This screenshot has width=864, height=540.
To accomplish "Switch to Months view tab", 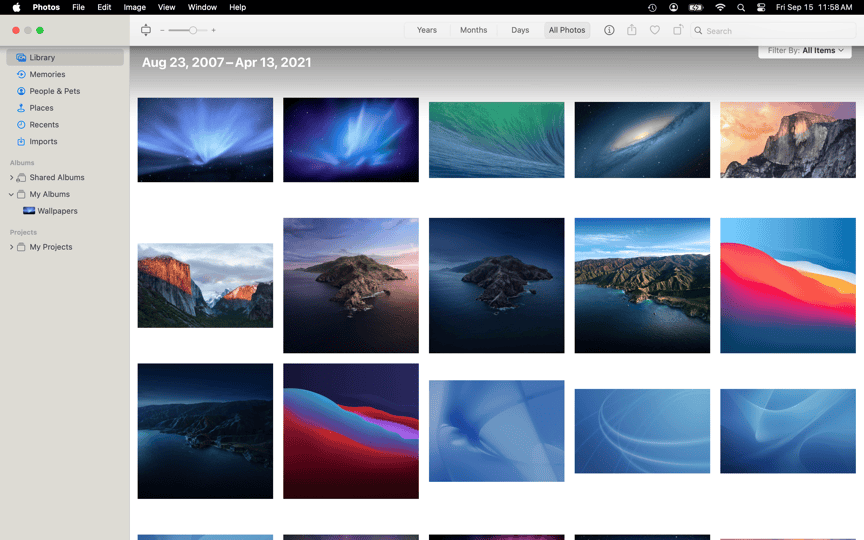I will [x=473, y=30].
